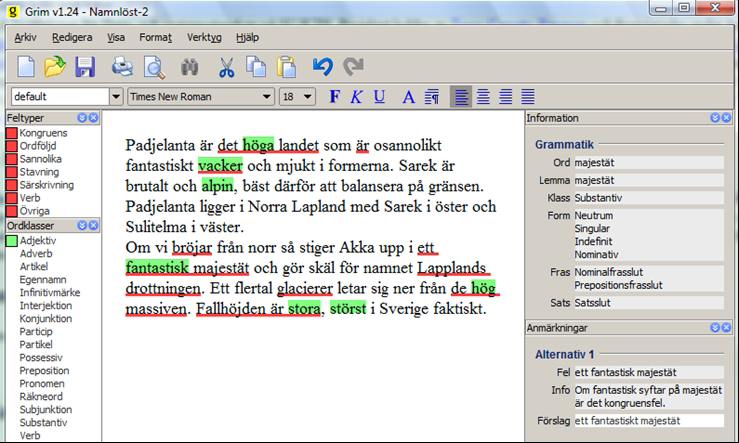Collapse the Feltyper panel with its chevron
The width and height of the screenshot is (739, 443).
click(x=82, y=118)
